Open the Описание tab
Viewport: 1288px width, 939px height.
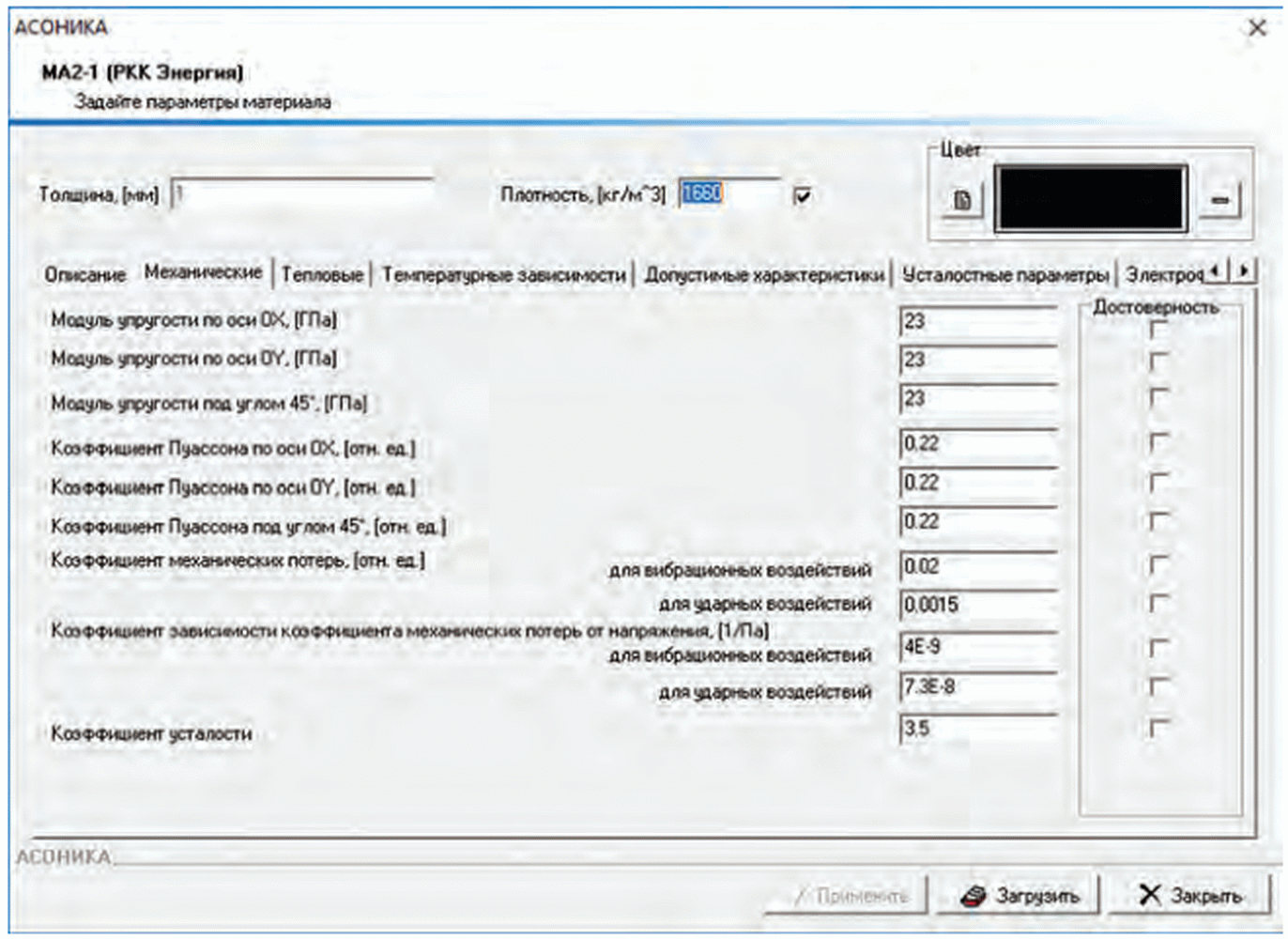pos(84,275)
